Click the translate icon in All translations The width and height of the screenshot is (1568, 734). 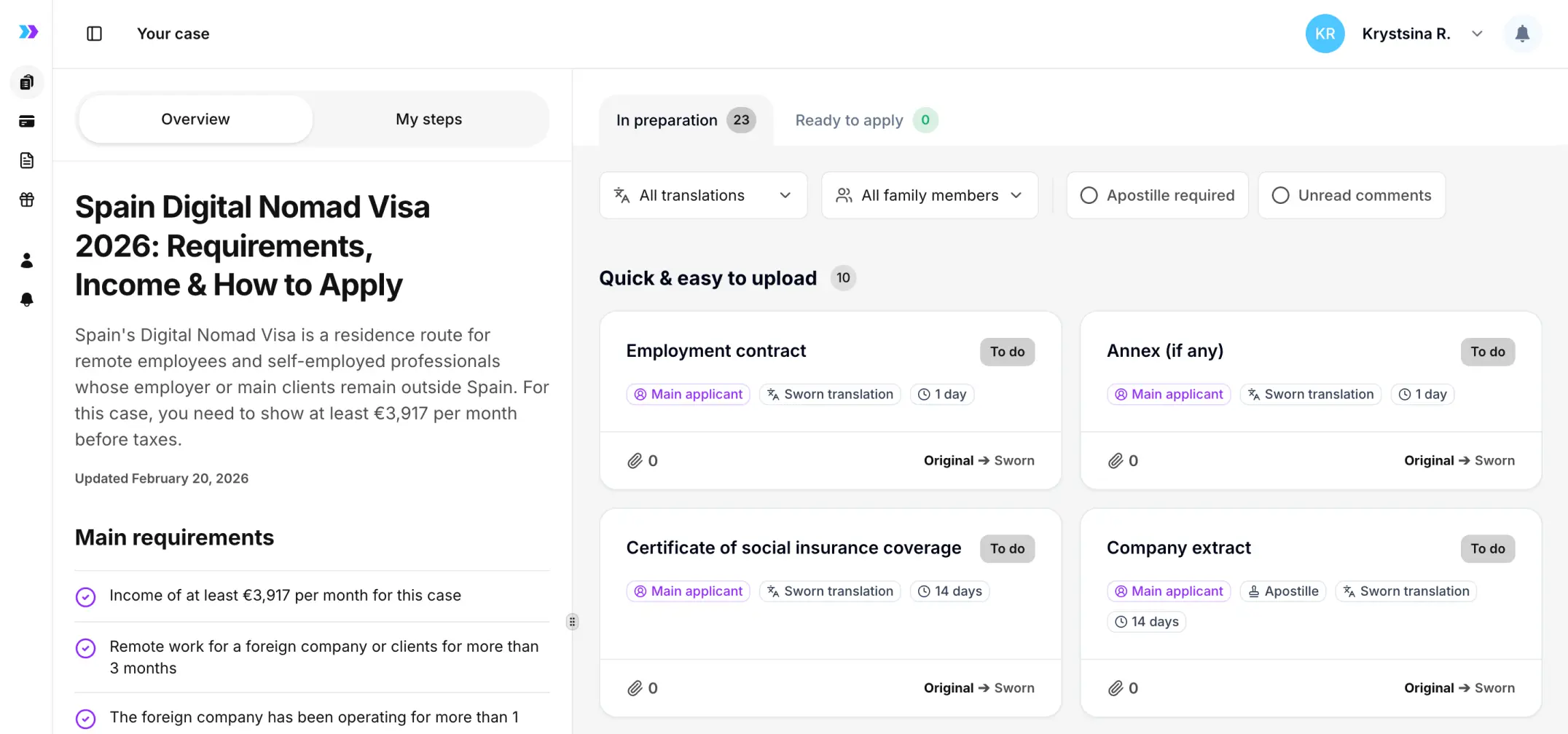point(622,195)
